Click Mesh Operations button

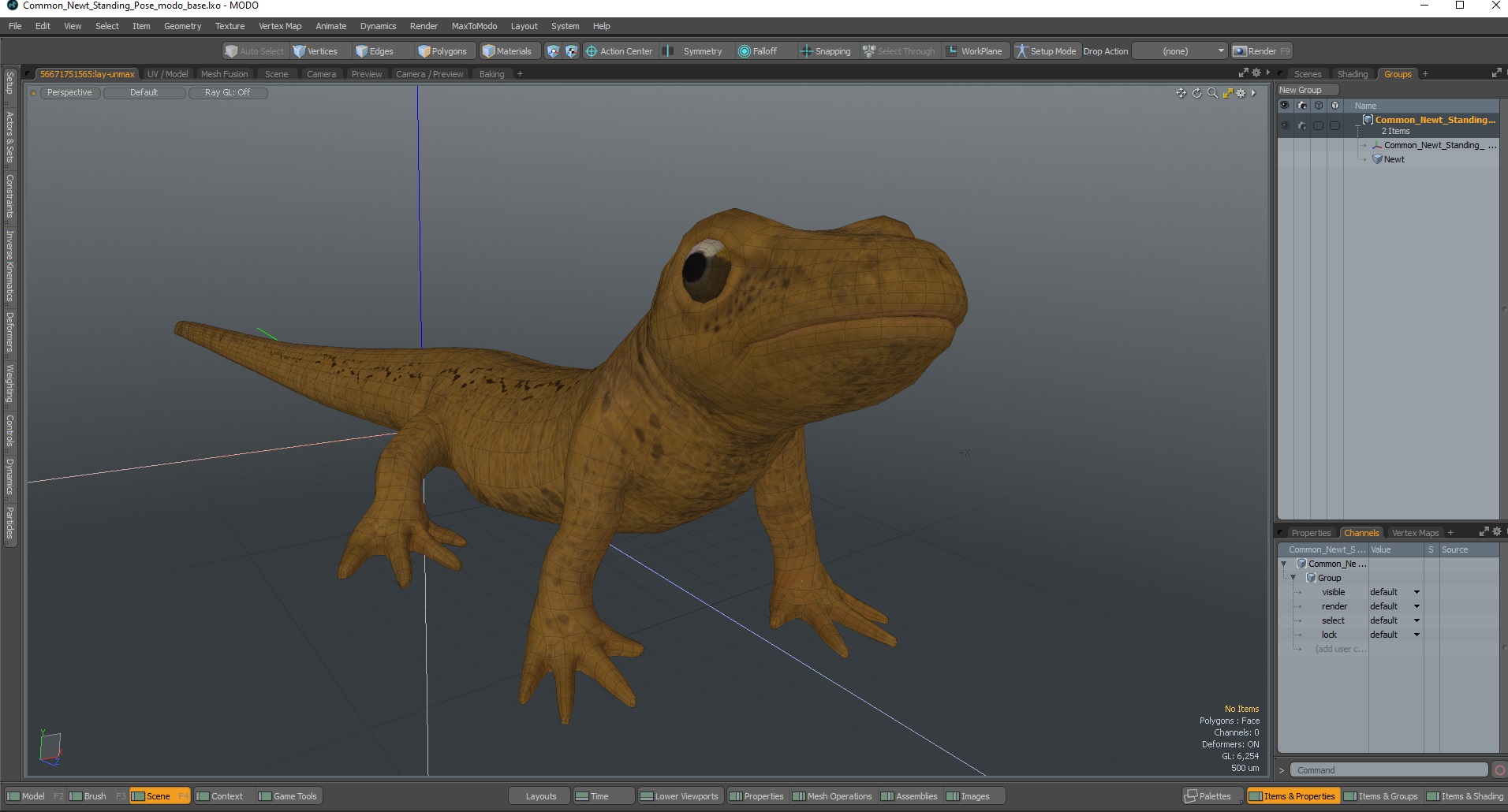[x=831, y=796]
